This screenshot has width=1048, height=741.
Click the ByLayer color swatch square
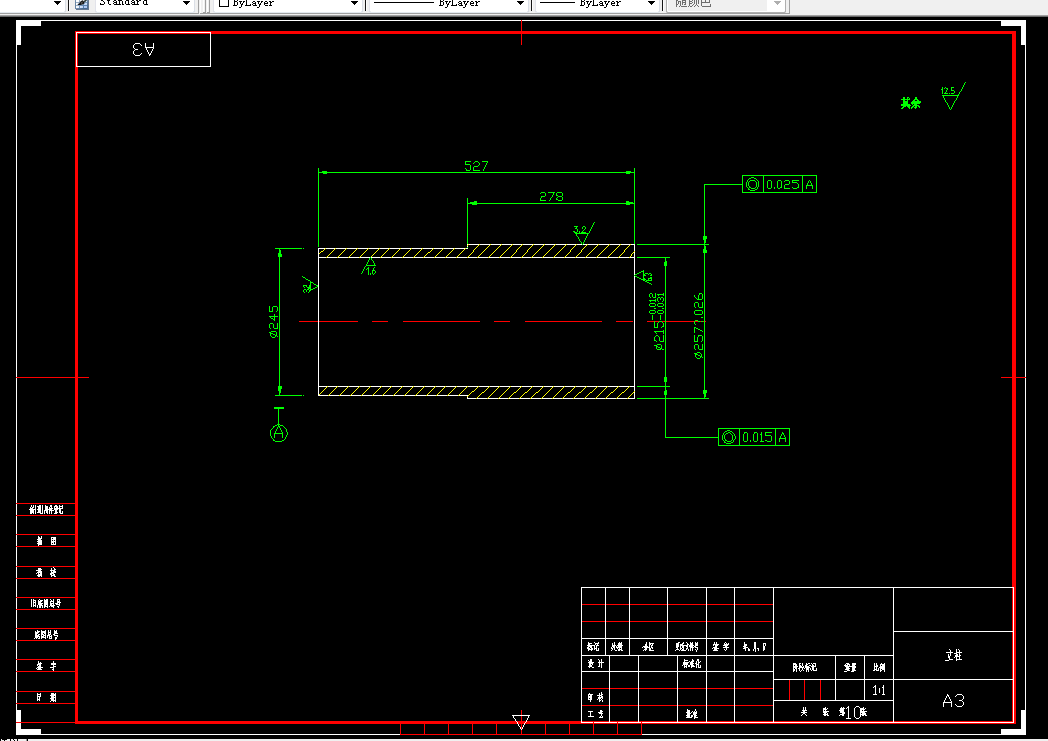point(225,3)
